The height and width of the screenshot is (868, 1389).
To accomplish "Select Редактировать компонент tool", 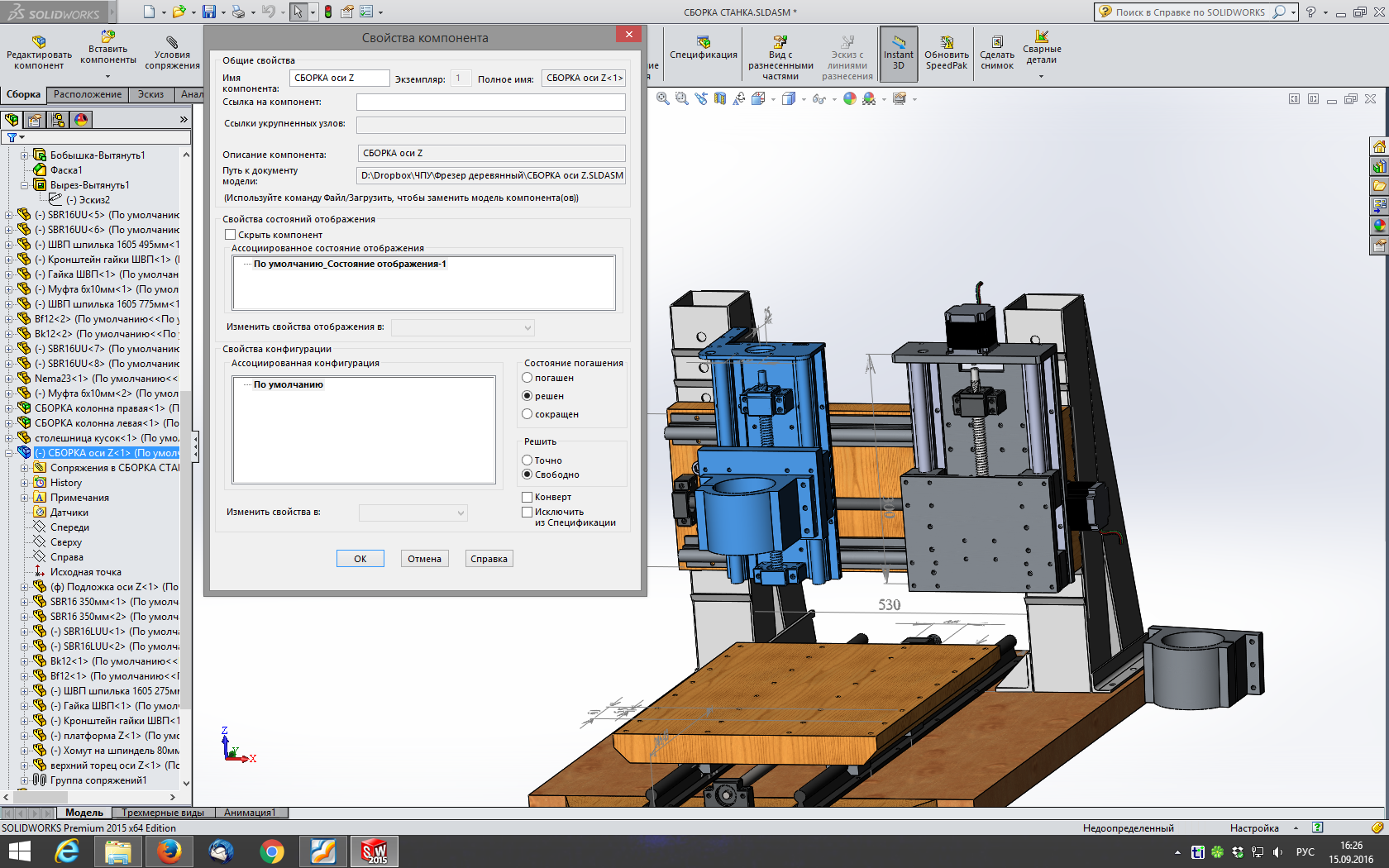I will point(38,43).
